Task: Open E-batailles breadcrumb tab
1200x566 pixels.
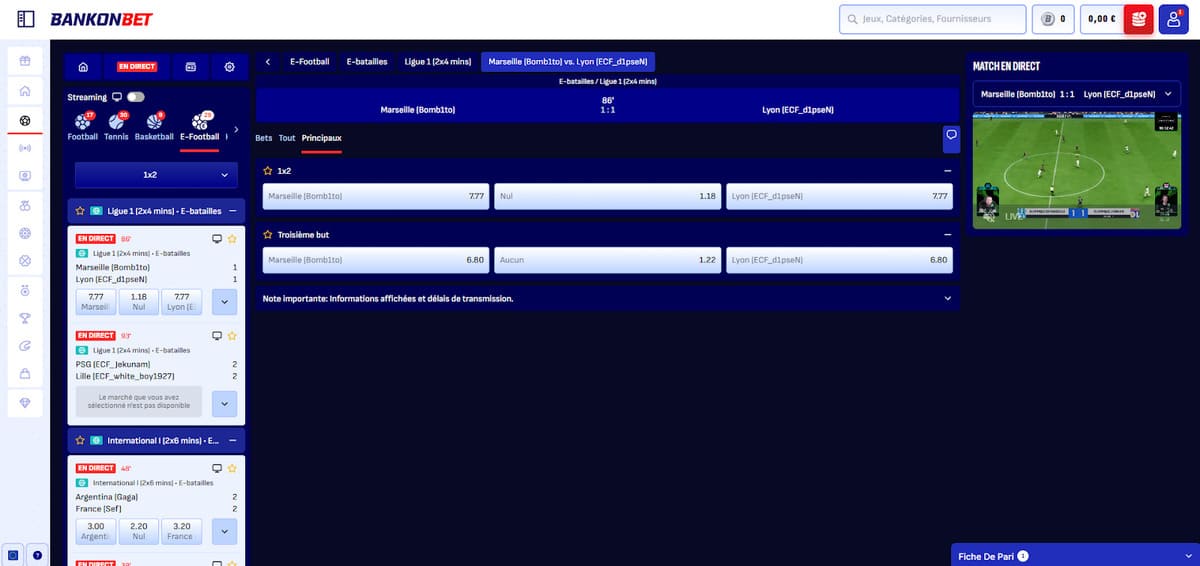Action: click(367, 62)
